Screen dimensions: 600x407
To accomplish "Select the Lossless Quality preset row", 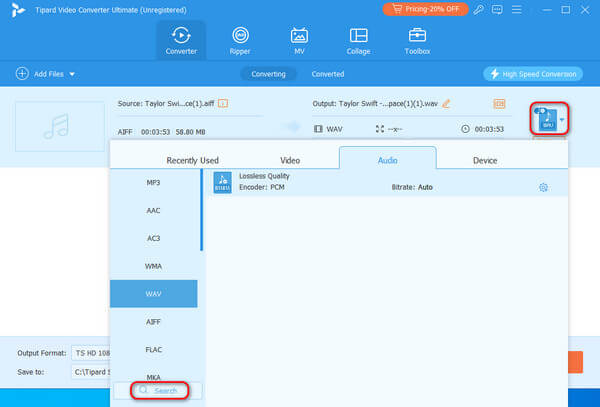I will pyautogui.click(x=387, y=182).
